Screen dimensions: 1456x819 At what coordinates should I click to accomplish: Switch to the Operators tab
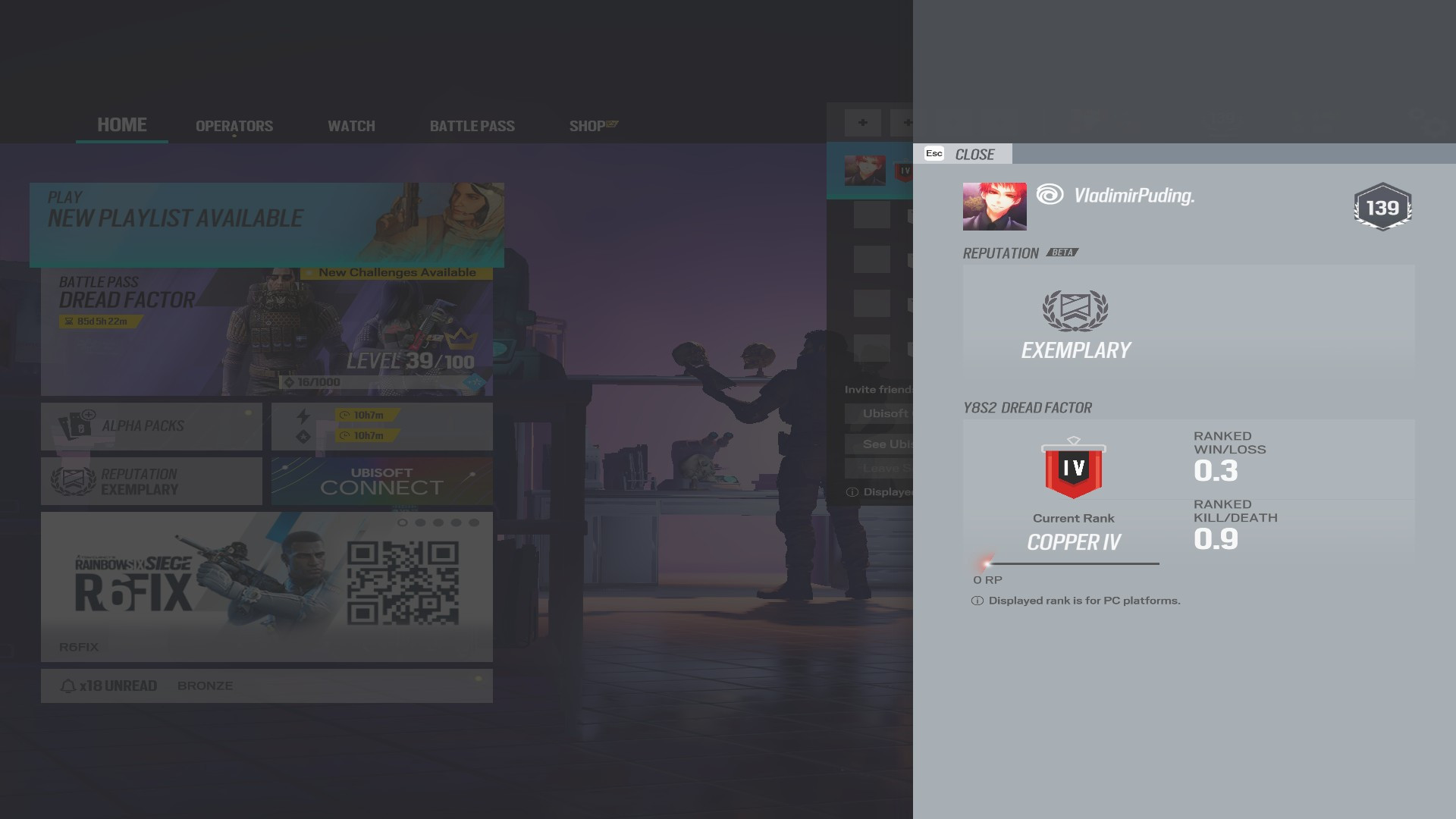(234, 126)
